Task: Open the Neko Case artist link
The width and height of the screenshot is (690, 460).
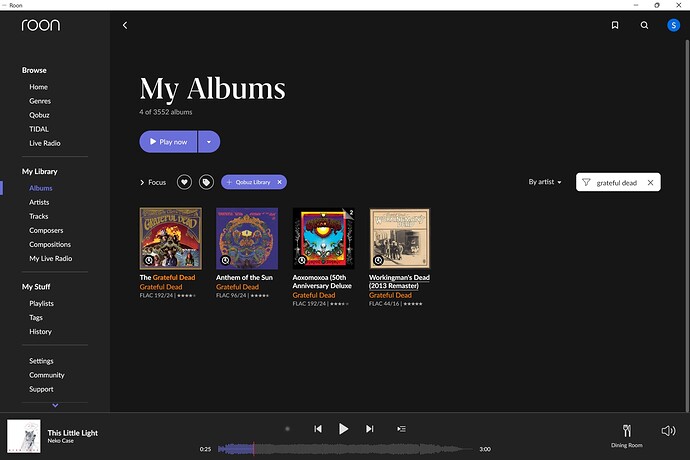Action: 61,441
